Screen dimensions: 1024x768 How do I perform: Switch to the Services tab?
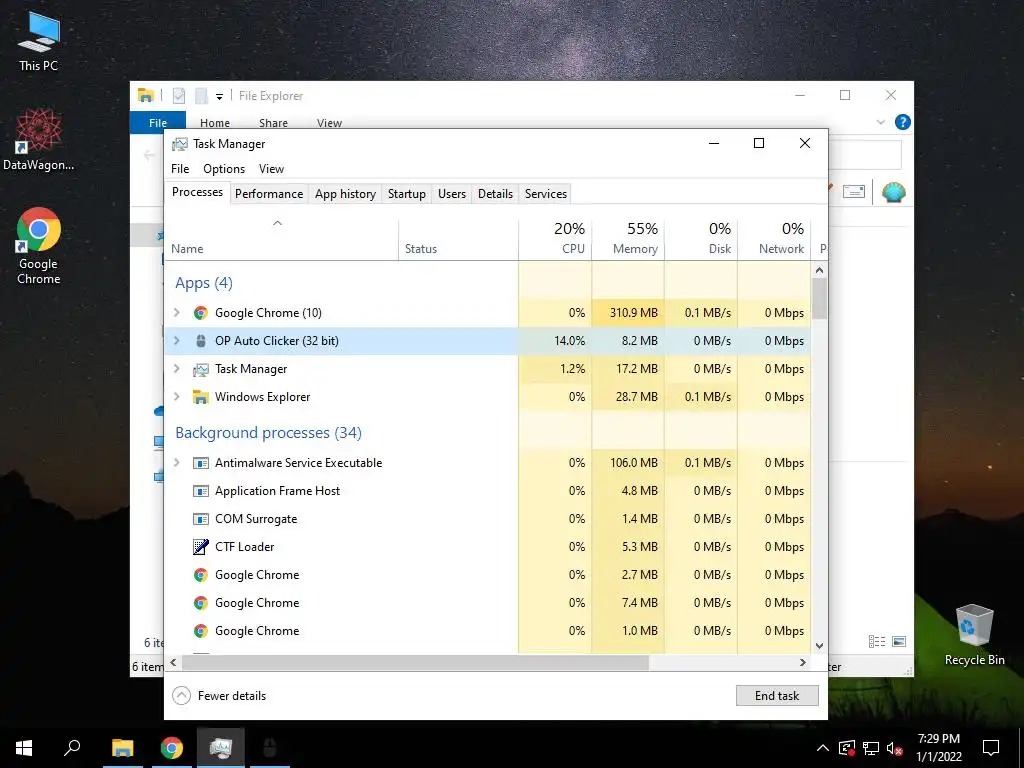546,194
